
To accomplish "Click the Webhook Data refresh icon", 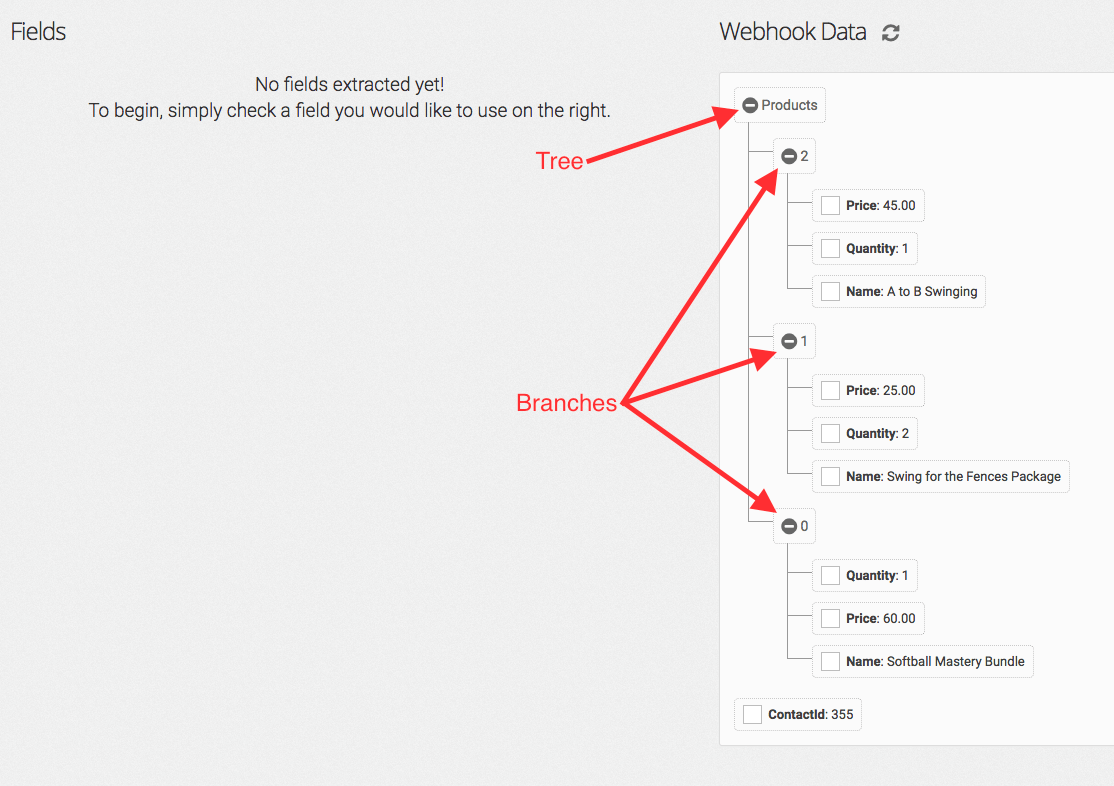I will [x=890, y=33].
